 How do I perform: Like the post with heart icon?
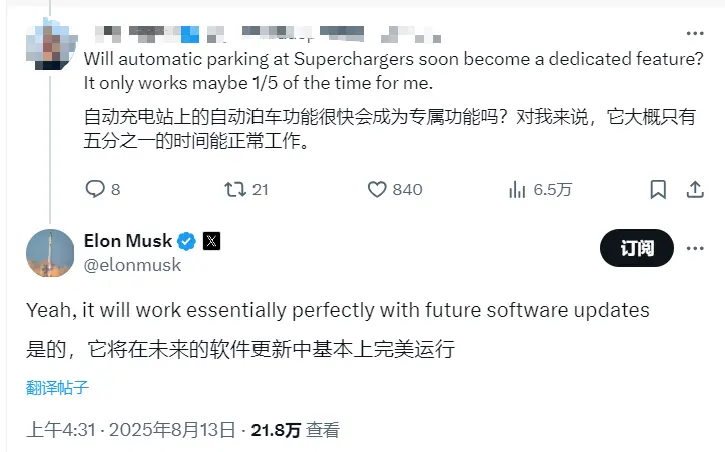(x=377, y=189)
